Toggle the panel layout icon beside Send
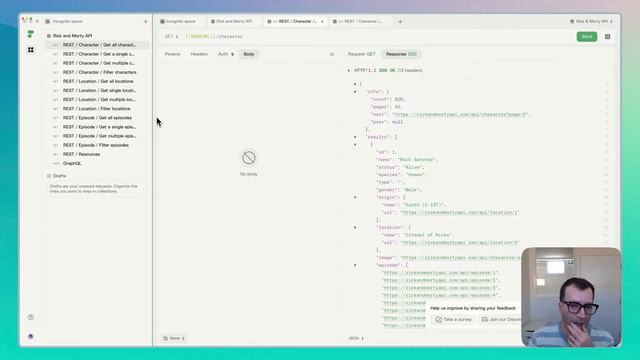This screenshot has height=360, width=640. [x=607, y=37]
